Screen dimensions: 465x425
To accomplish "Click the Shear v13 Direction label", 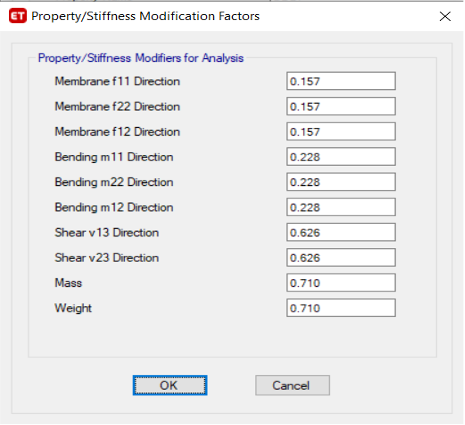I will click(107, 232).
